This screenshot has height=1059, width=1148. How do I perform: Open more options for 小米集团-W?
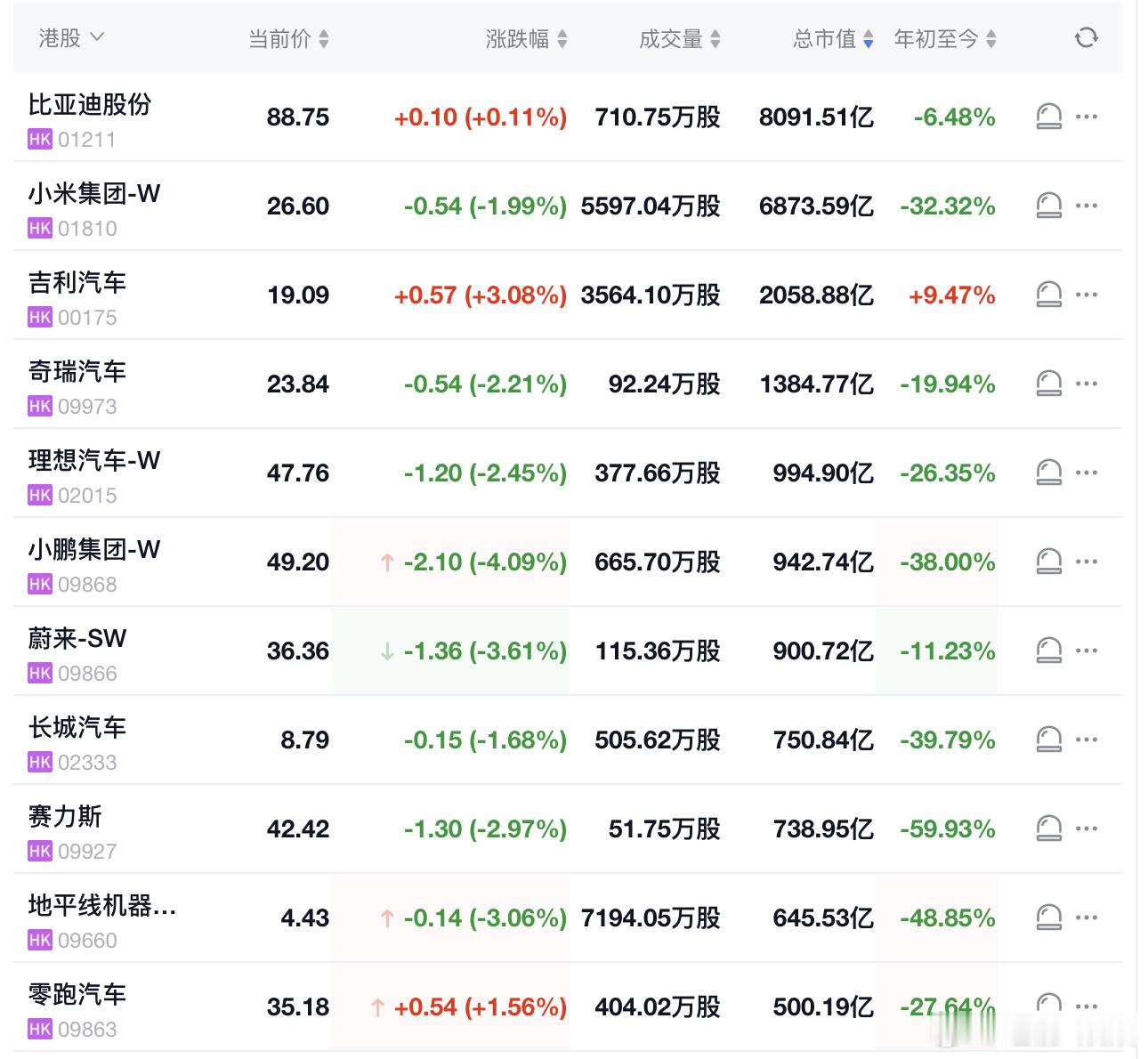(x=1087, y=206)
